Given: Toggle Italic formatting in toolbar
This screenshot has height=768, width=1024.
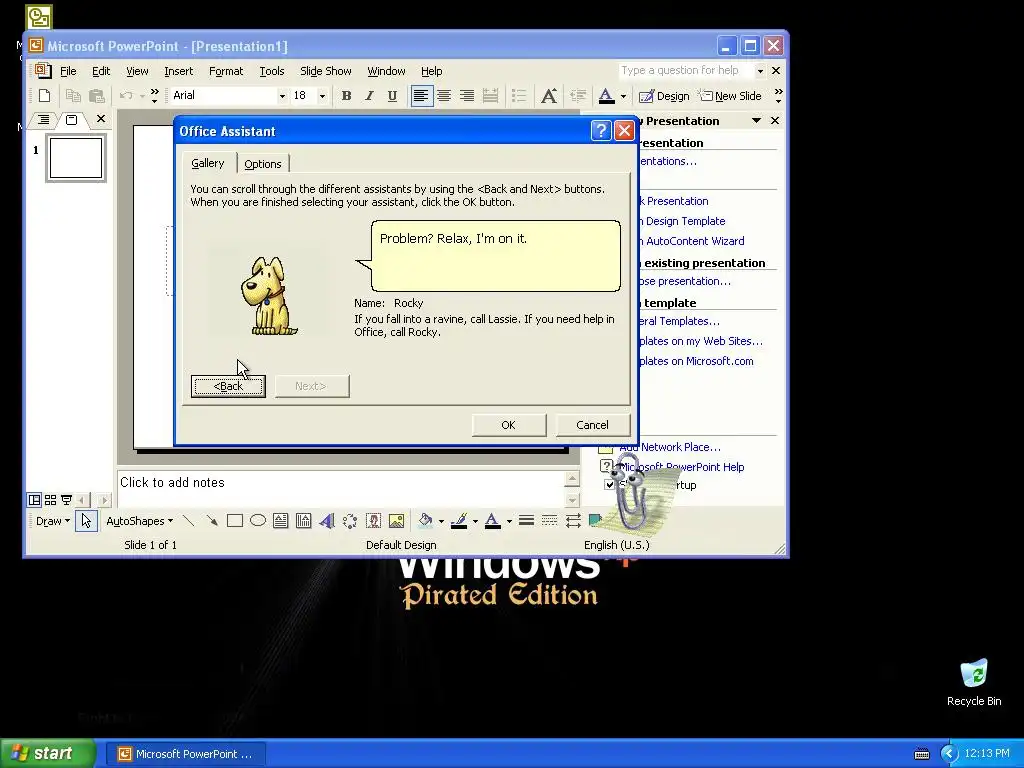Looking at the screenshot, I should coord(369,96).
